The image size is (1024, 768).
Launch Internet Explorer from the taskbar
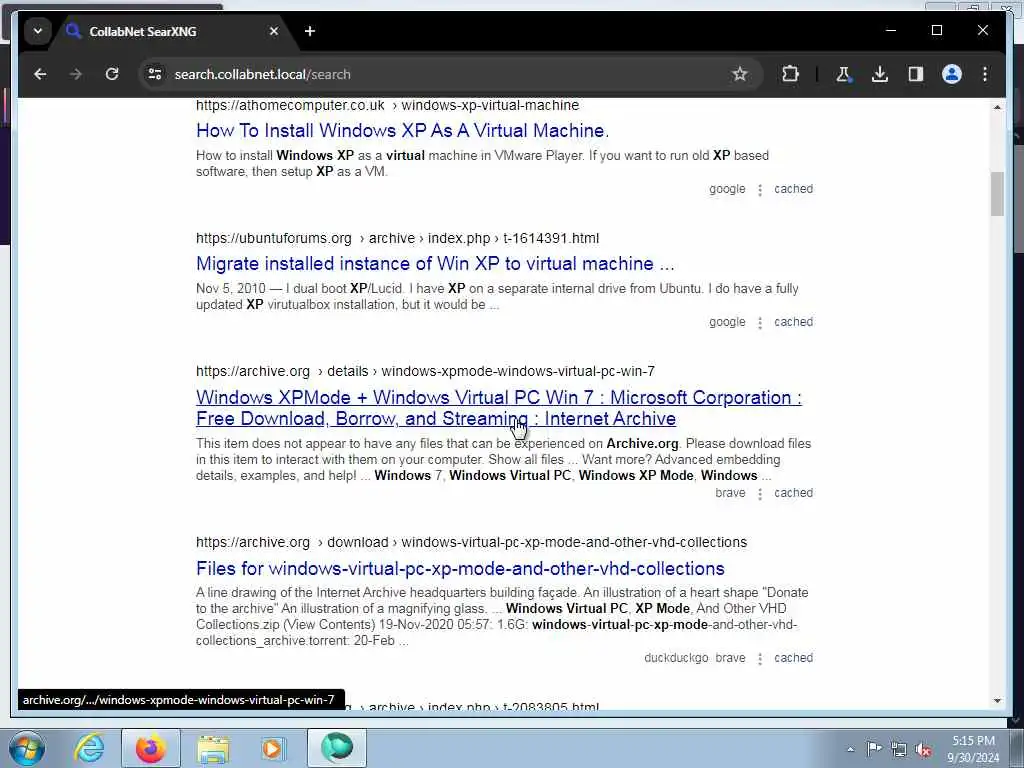click(x=89, y=748)
